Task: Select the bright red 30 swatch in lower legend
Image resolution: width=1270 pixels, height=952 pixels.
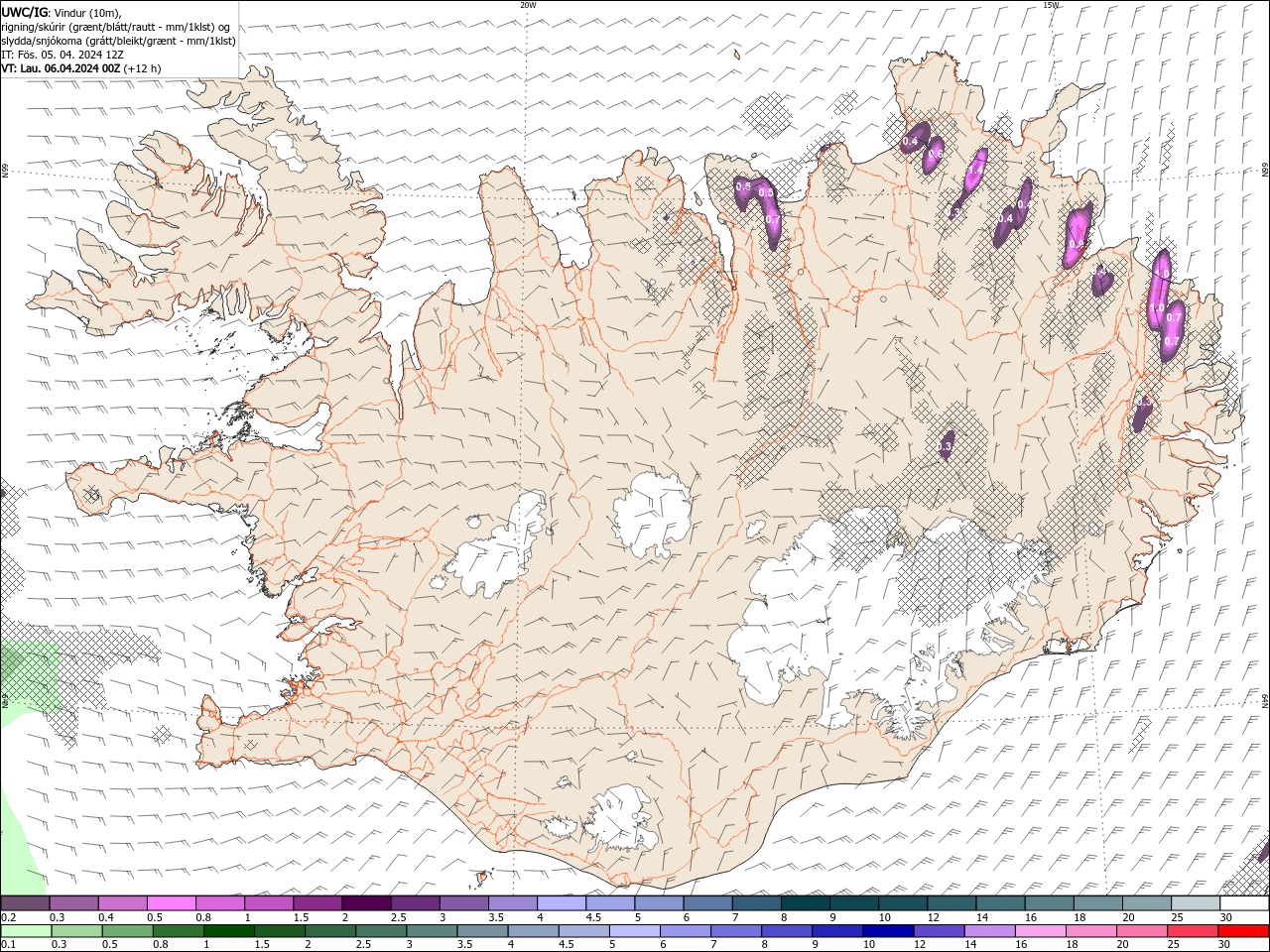Action: click(1244, 931)
